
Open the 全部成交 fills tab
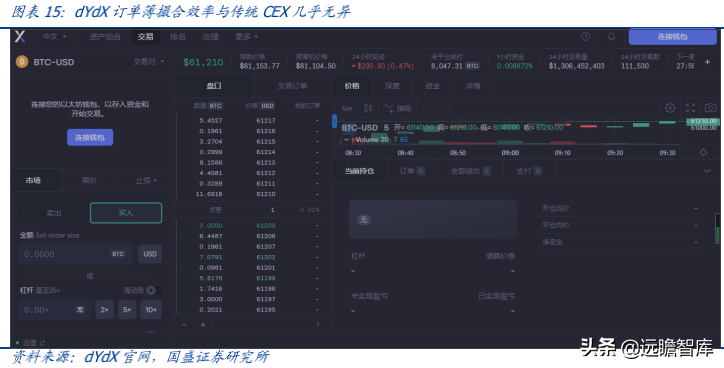[471, 171]
